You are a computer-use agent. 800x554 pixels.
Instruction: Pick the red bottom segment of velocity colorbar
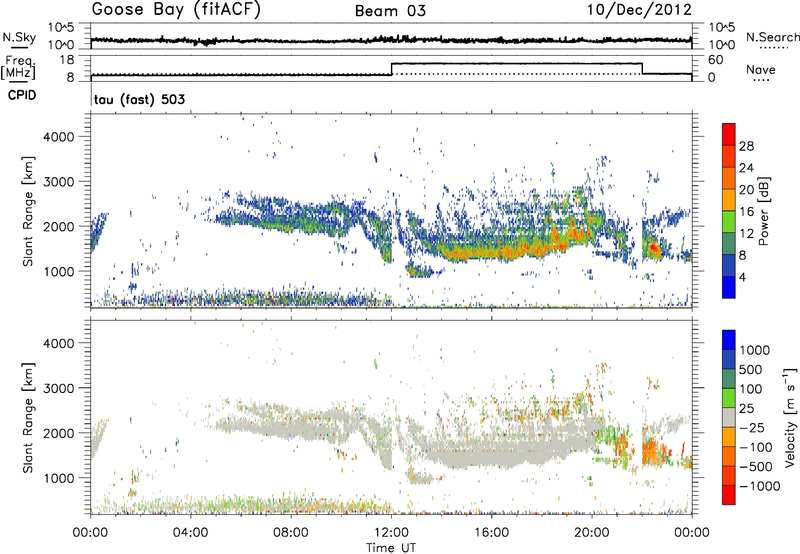729,495
